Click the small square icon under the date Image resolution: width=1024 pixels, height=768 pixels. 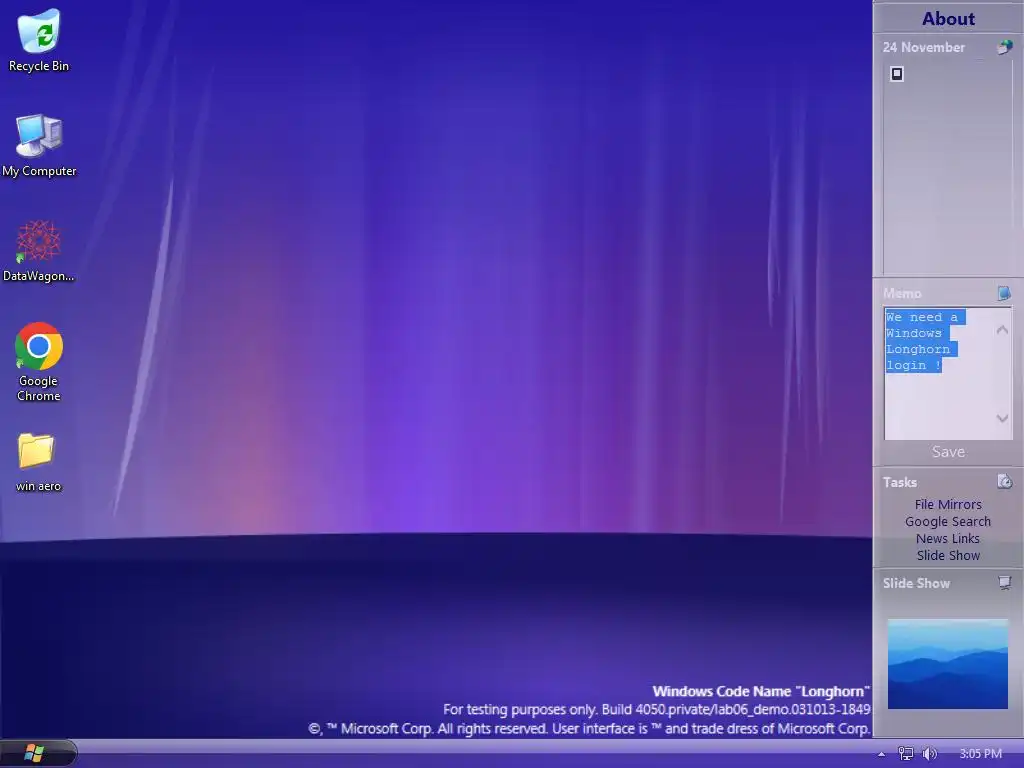(897, 74)
